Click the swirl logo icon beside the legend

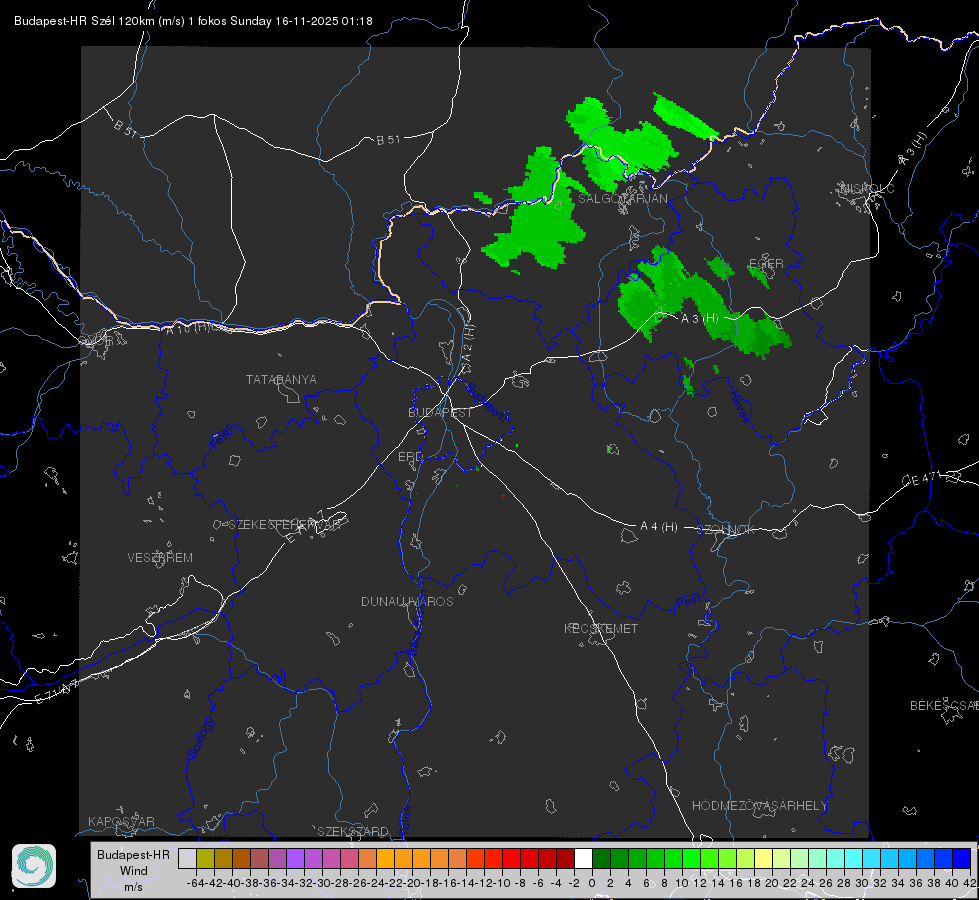[x=34, y=866]
